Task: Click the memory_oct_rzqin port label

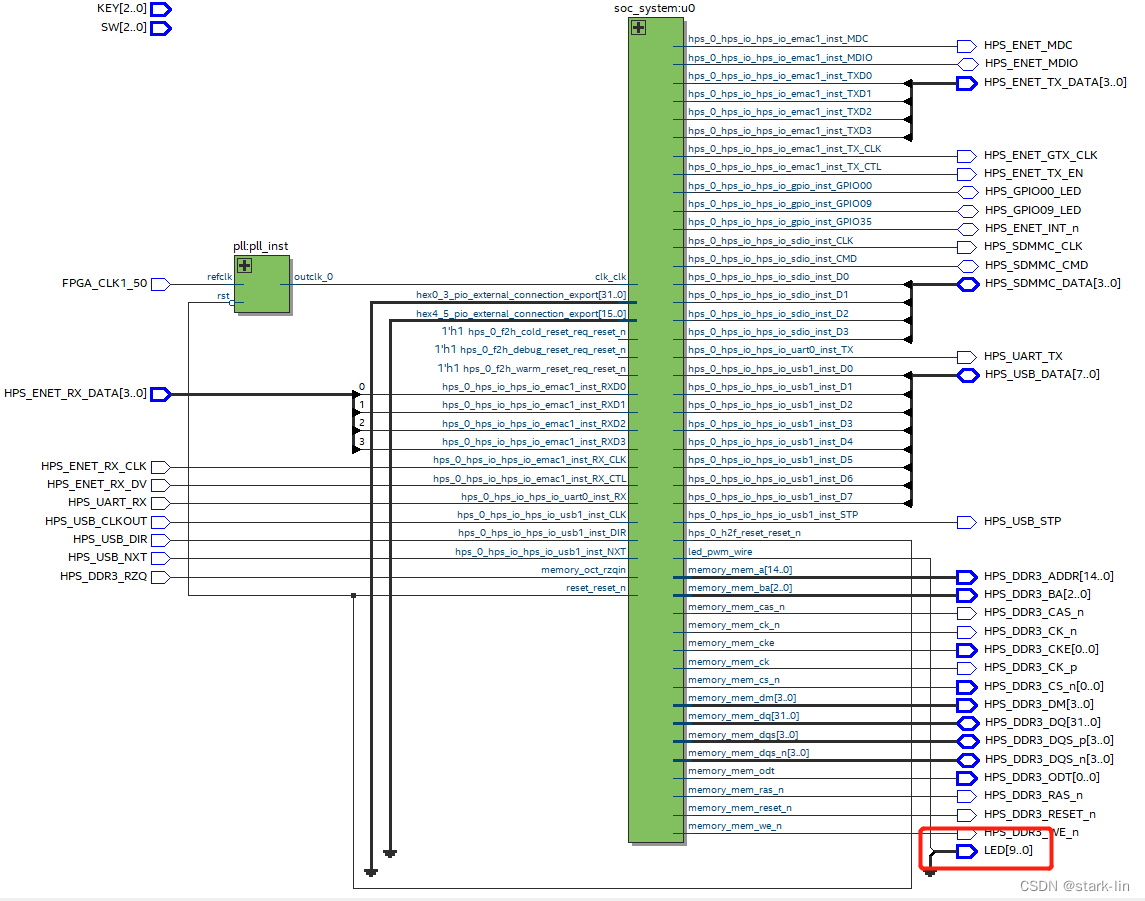Action: tap(583, 570)
